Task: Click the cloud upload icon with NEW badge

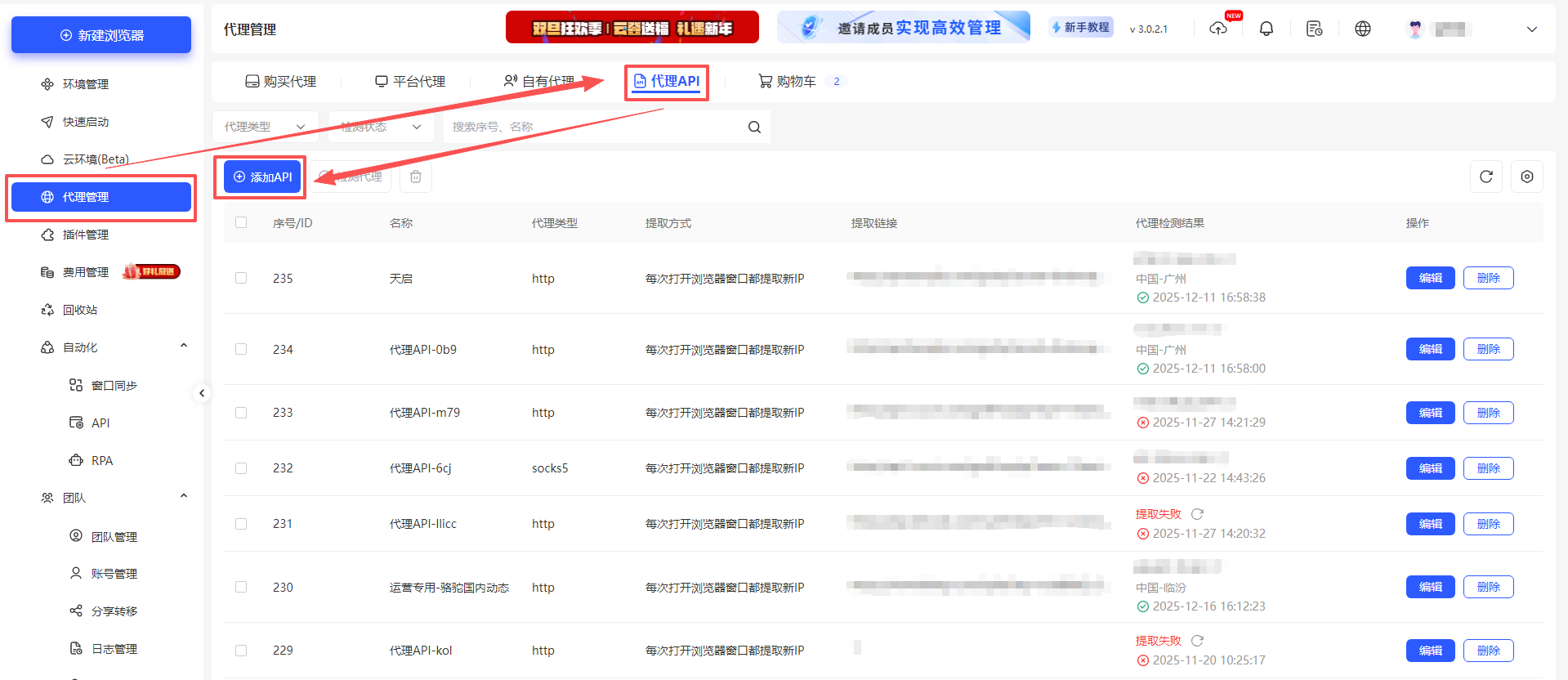Action: [1218, 29]
